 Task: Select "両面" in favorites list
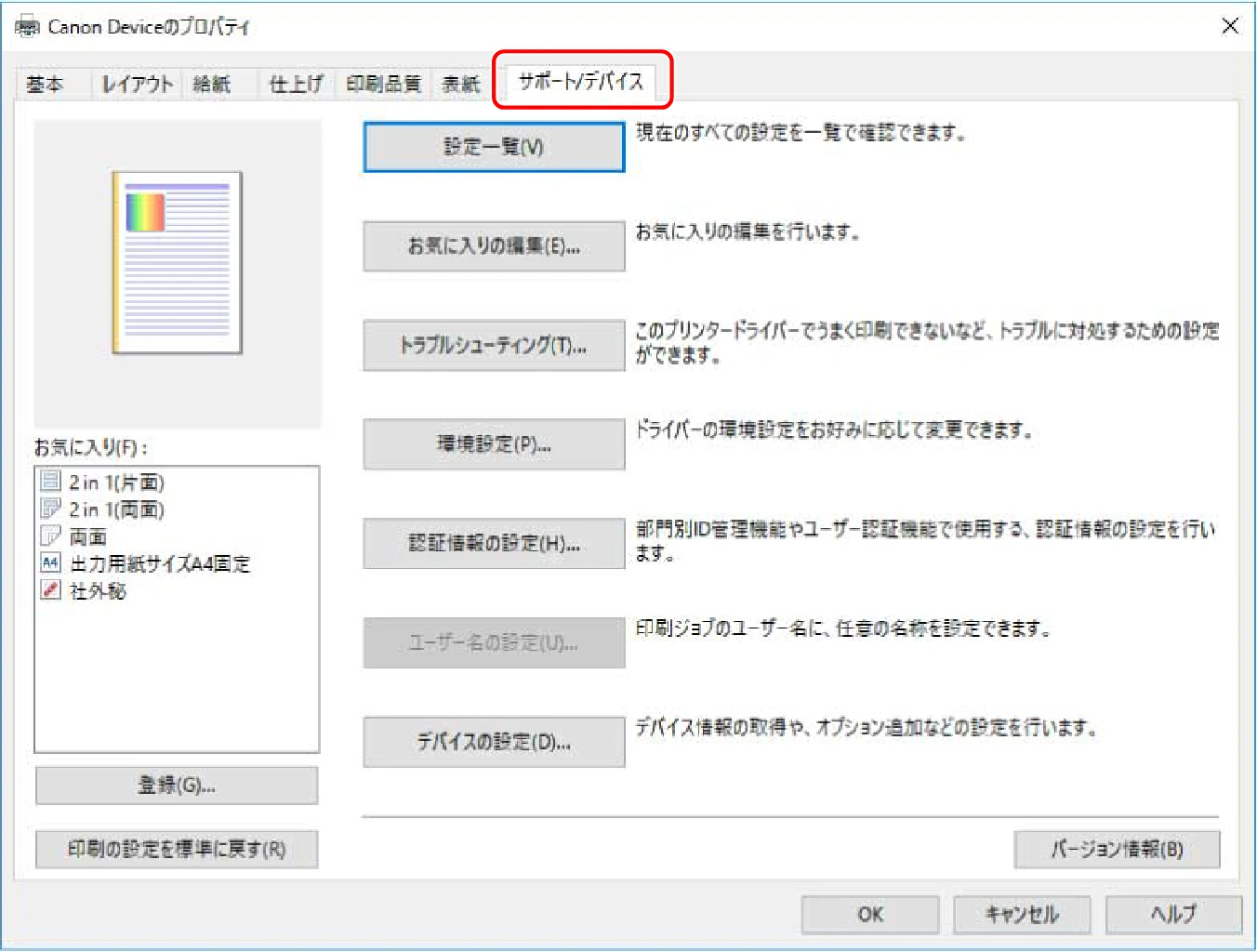pyautogui.click(x=88, y=536)
